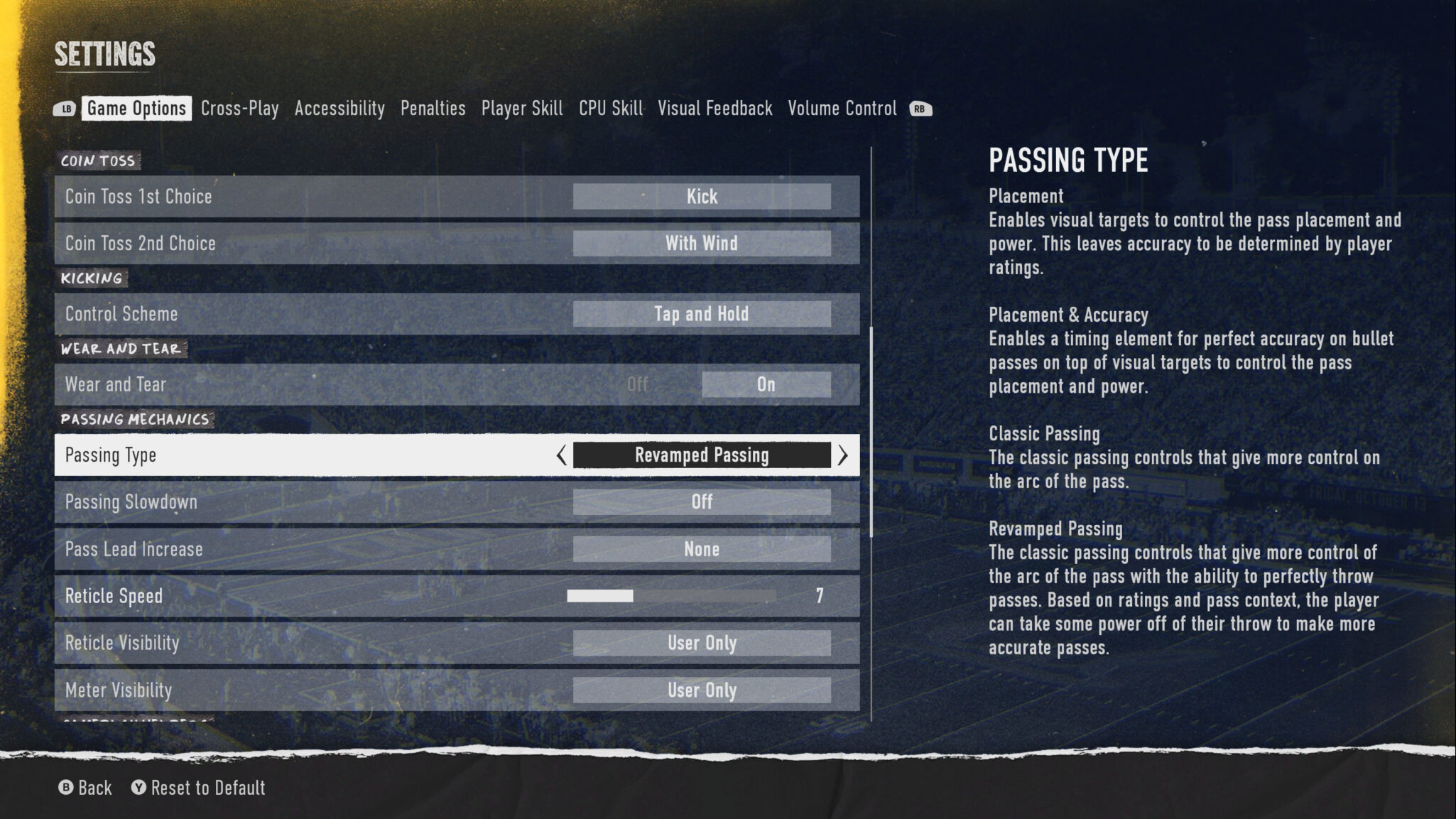This screenshot has height=819, width=1456.
Task: Toggle Wear and Tear to Off
Action: [637, 385]
